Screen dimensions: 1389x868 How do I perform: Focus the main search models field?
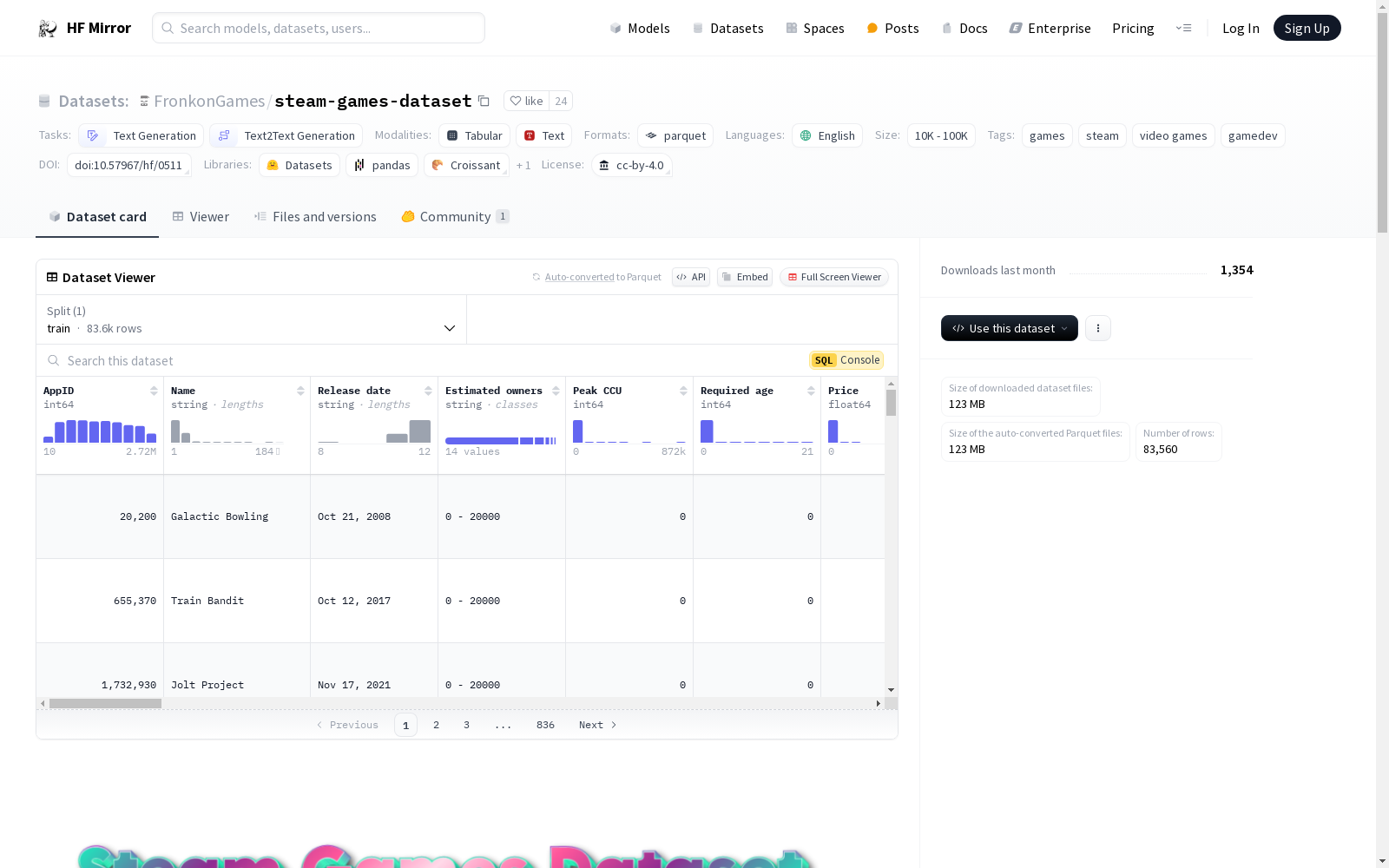(319, 28)
